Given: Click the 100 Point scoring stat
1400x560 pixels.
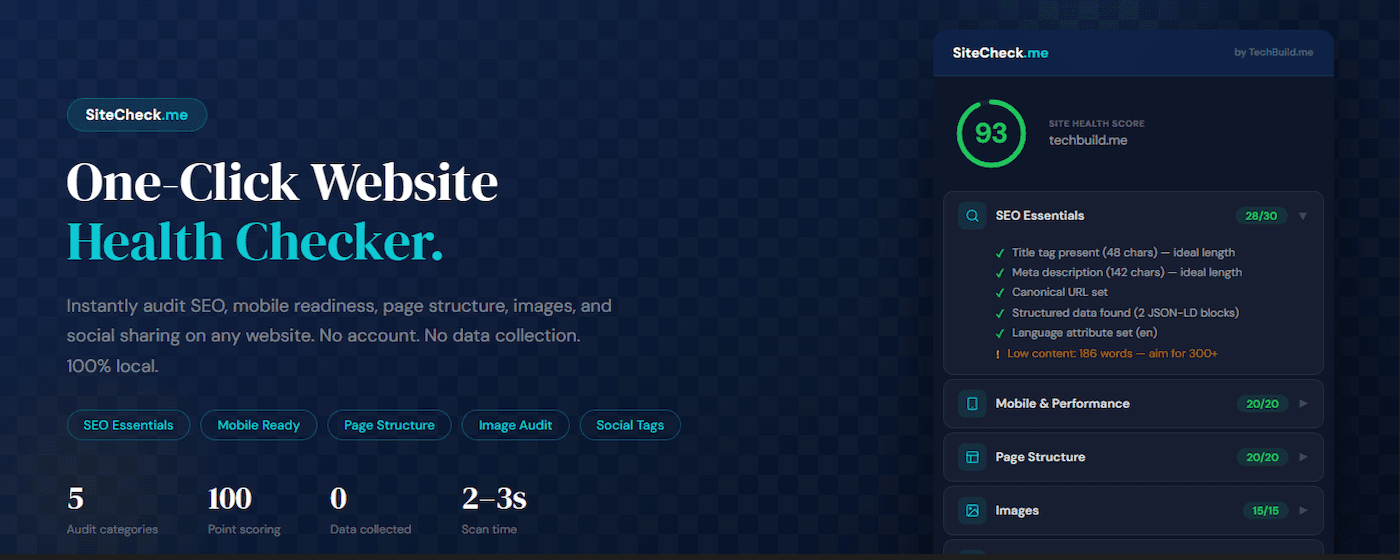Looking at the screenshot, I should tap(244, 510).
